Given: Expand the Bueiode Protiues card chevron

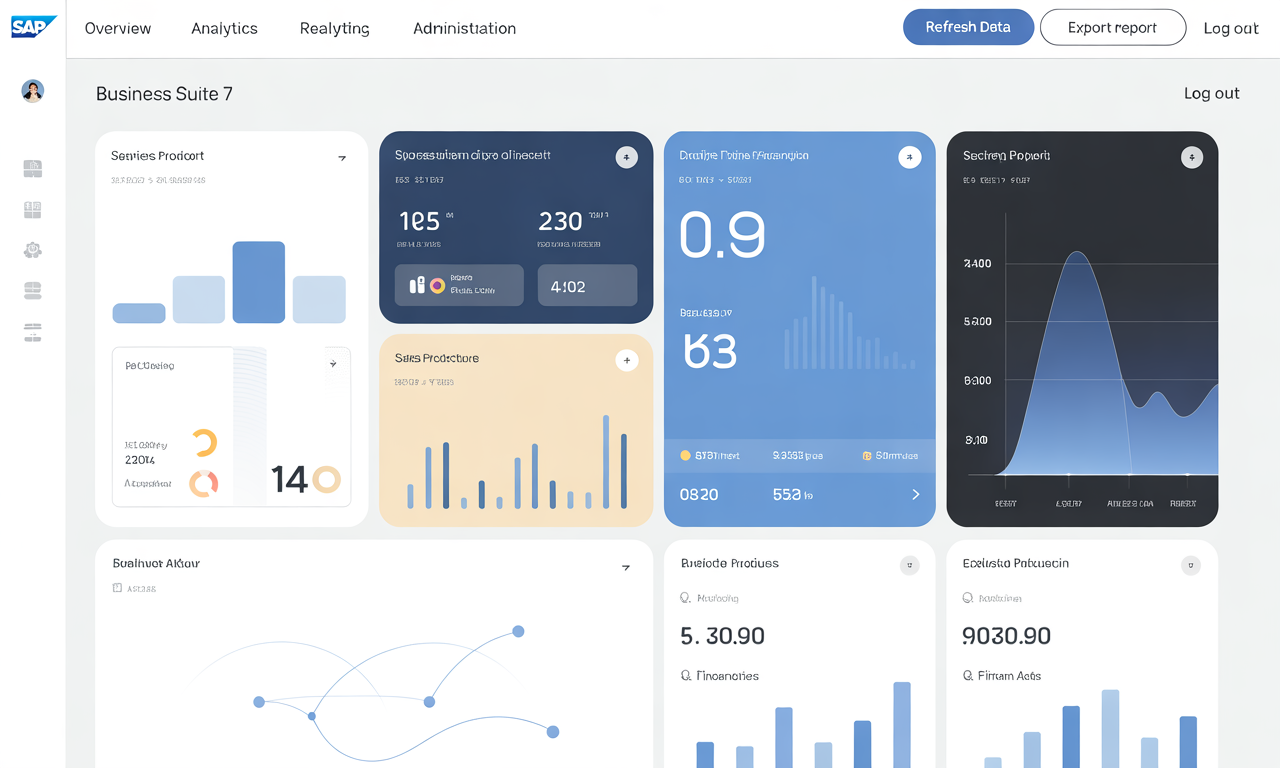Looking at the screenshot, I should tap(909, 565).
